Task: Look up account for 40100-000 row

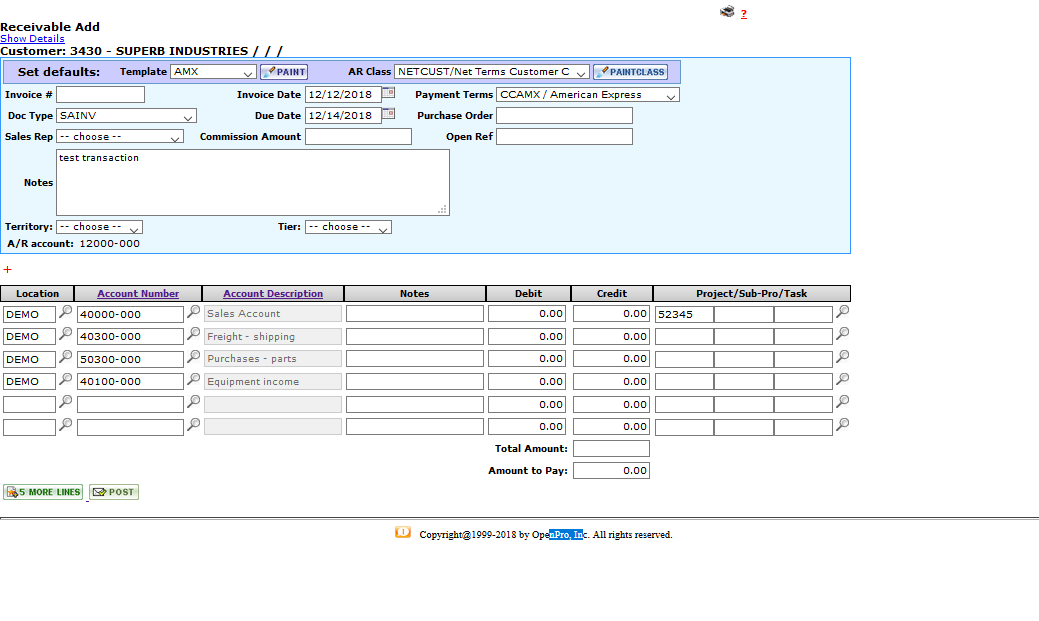Action: coord(194,379)
